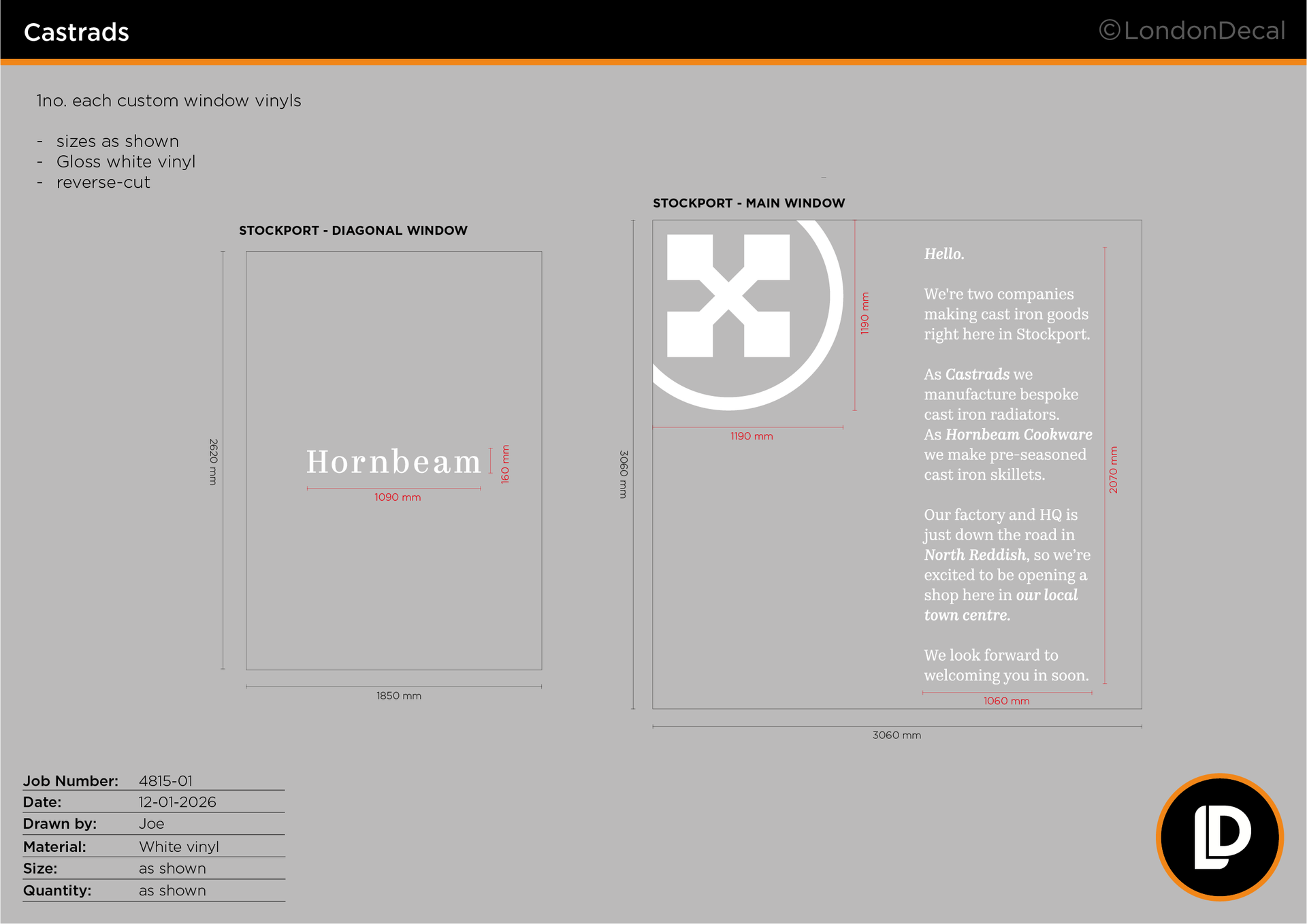Image resolution: width=1307 pixels, height=924 pixels.
Task: Click the 1060 mm text width dimension
Action: pos(1006,701)
